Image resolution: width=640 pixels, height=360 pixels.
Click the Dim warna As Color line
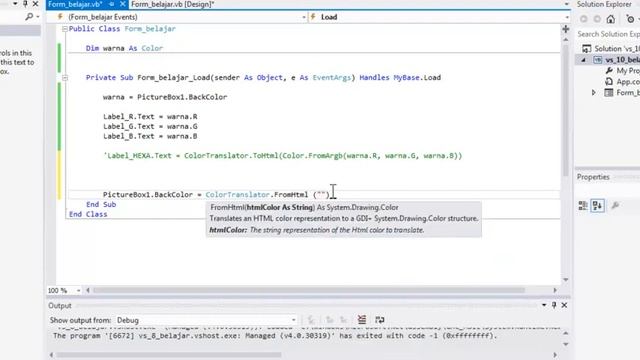point(124,48)
